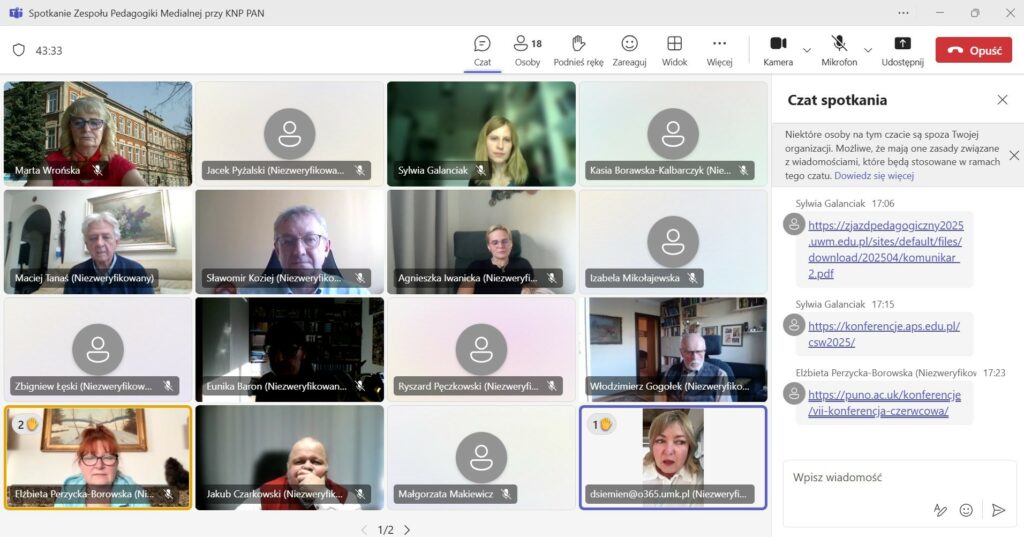Image resolution: width=1024 pixels, height=537 pixels.
Task: Open Zareaguj reactions menu
Action: pyautogui.click(x=630, y=51)
